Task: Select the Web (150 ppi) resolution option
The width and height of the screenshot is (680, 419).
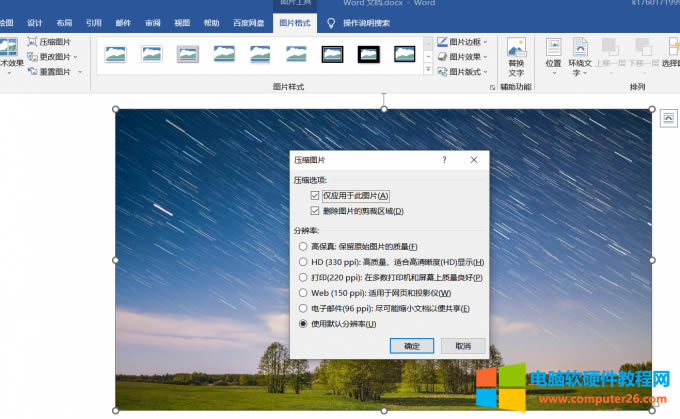Action: (x=303, y=293)
